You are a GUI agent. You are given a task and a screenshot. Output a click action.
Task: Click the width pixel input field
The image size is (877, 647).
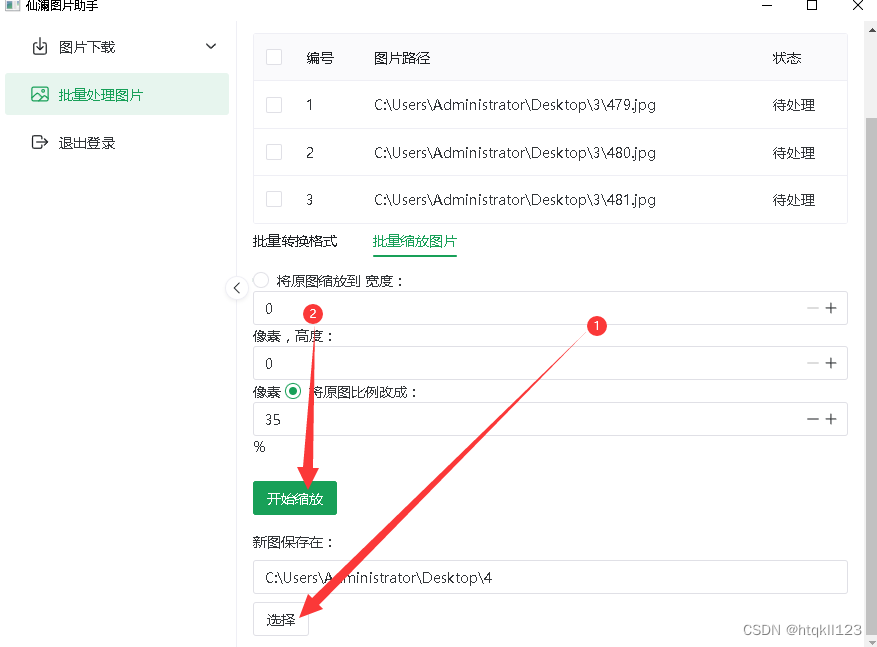(550, 308)
